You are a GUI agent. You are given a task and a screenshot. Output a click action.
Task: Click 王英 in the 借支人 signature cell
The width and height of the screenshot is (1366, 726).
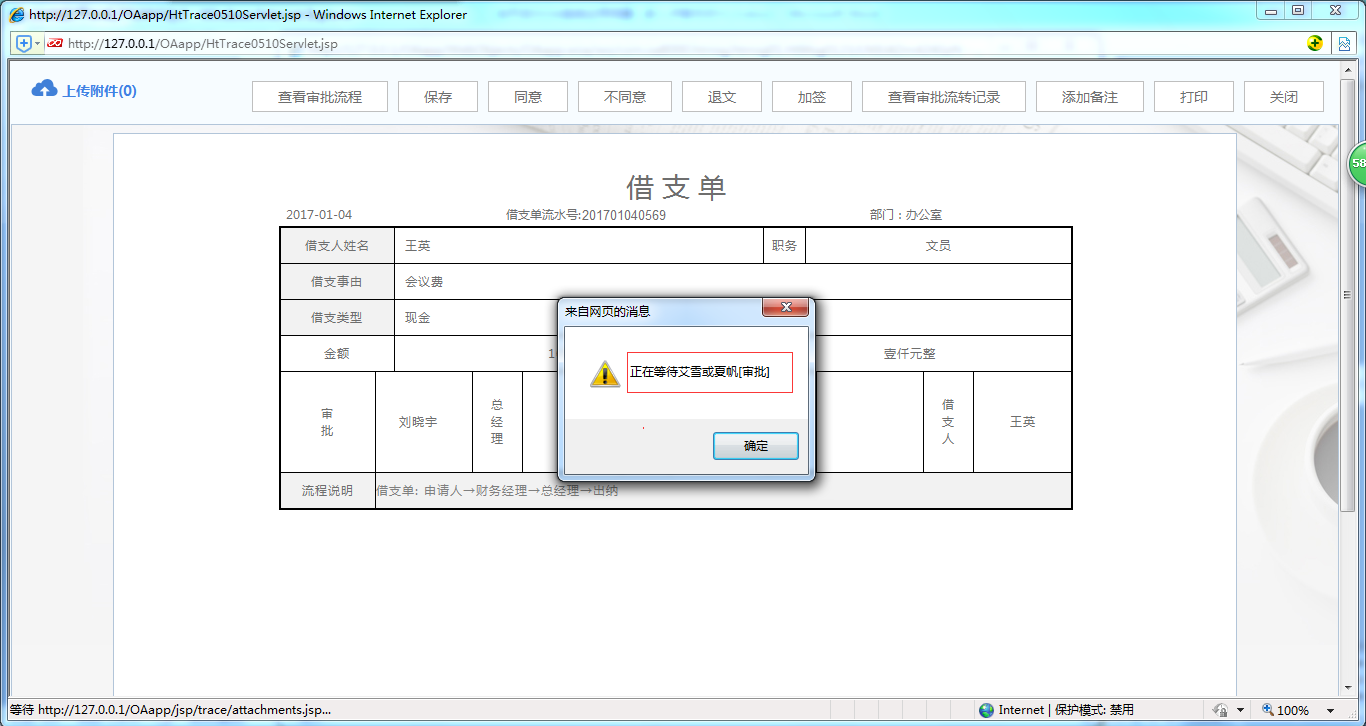tap(1022, 422)
